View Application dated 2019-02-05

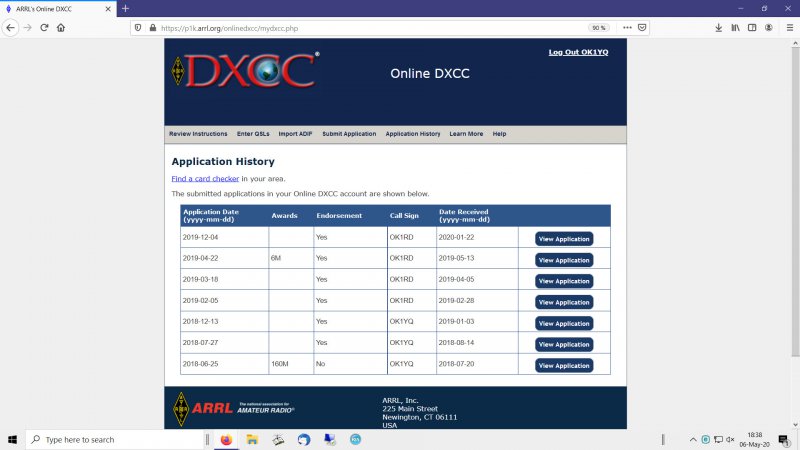564,302
